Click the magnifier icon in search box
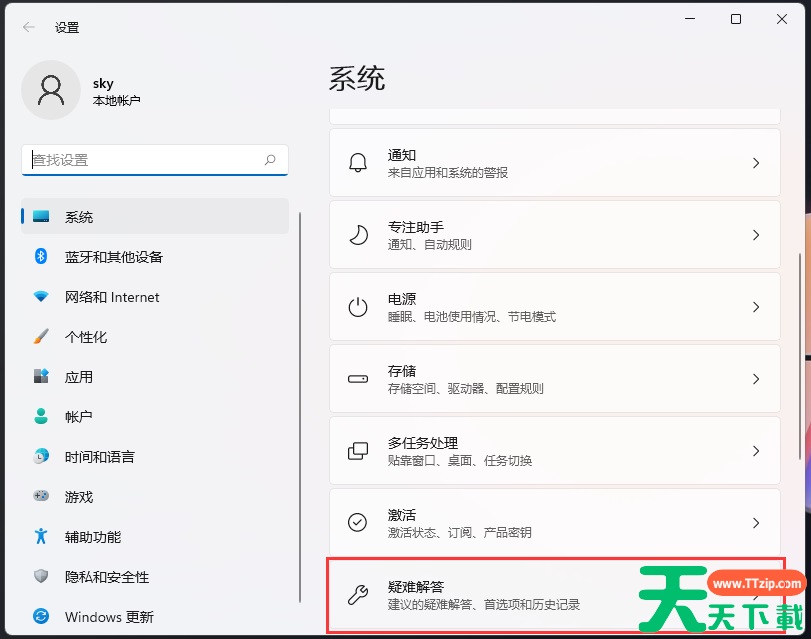811x639 pixels. tap(270, 160)
